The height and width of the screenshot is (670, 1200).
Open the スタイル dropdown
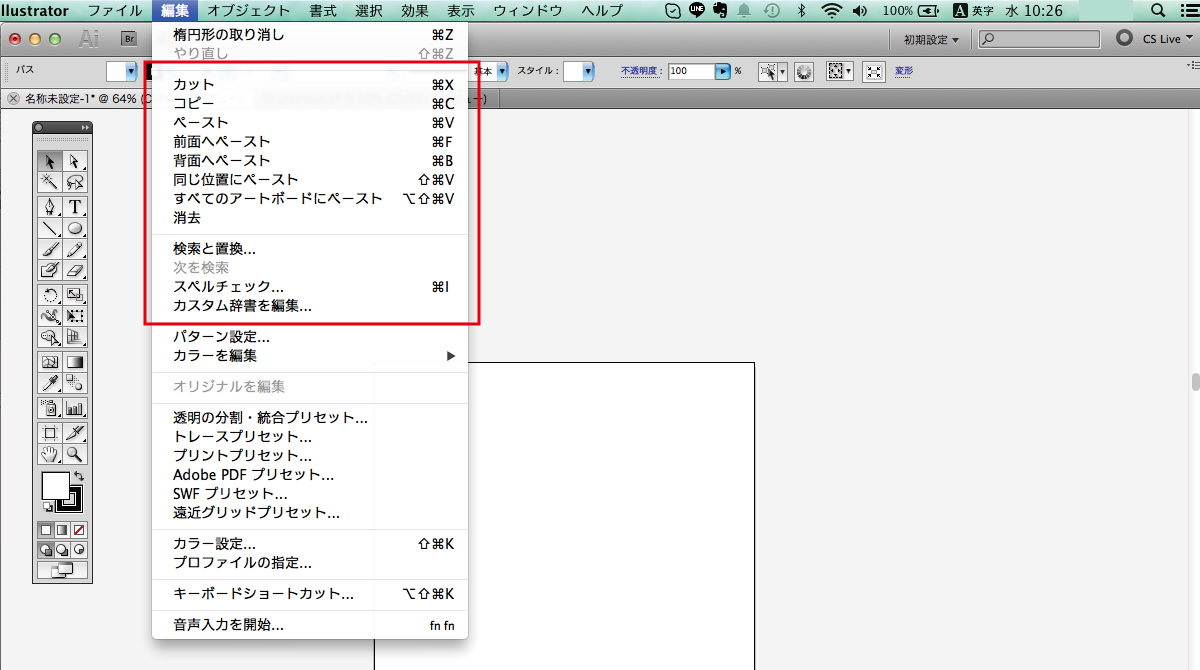(588, 72)
